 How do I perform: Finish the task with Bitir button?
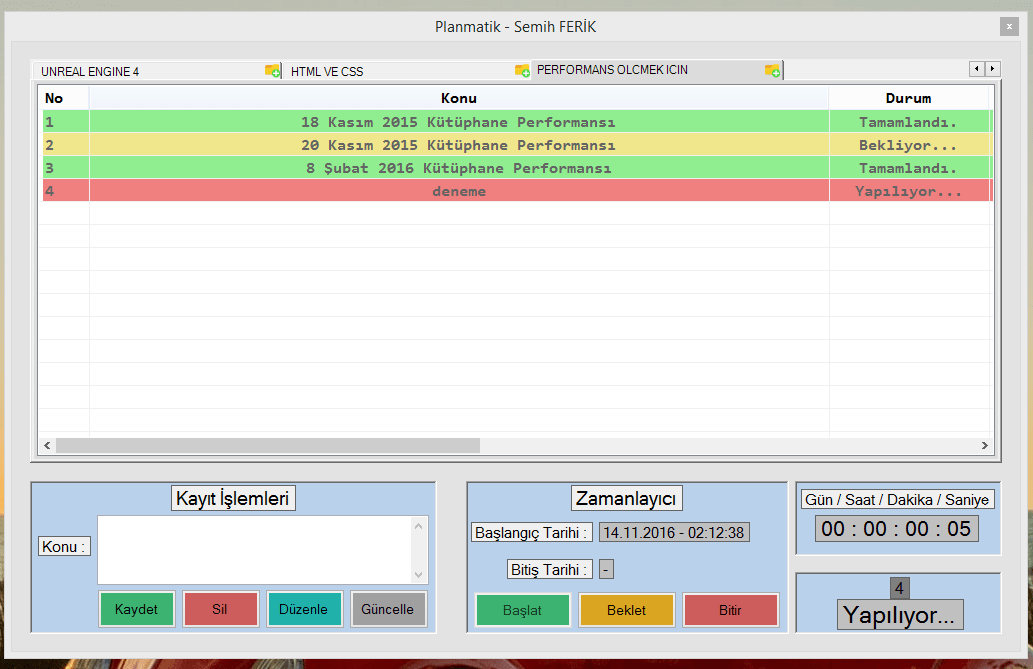tap(731, 610)
